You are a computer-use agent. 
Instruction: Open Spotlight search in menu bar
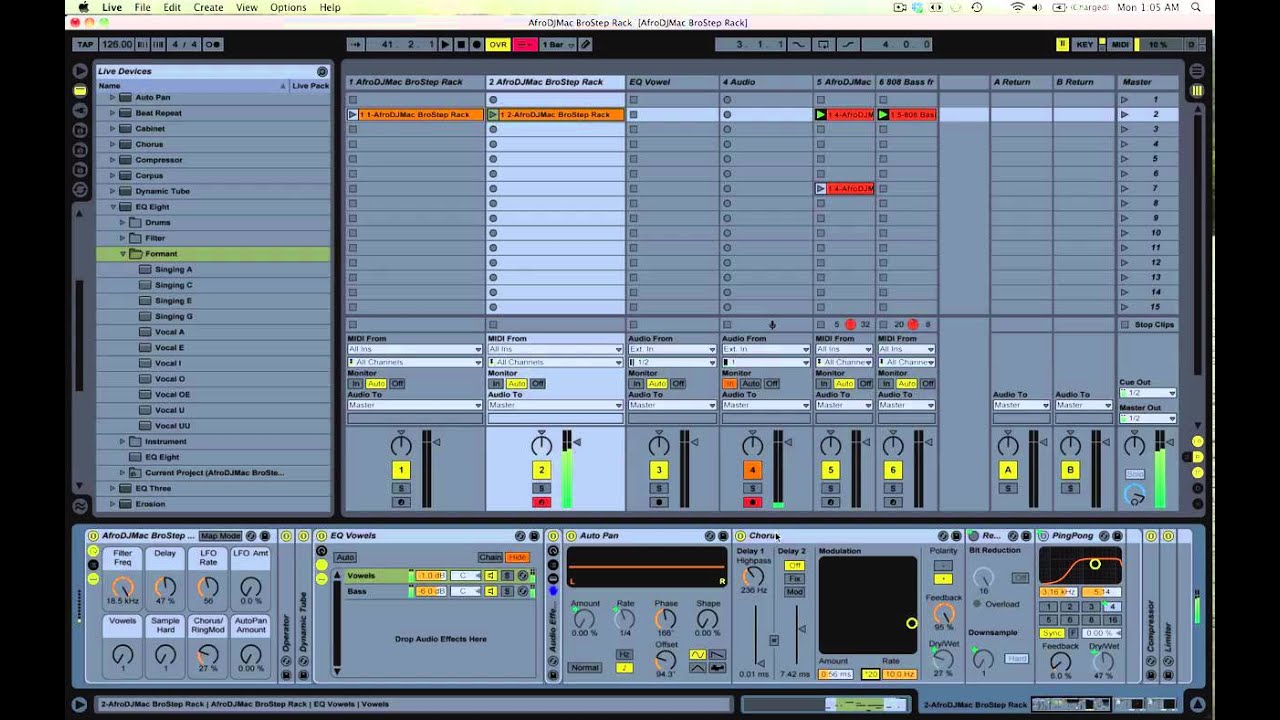(x=1195, y=7)
